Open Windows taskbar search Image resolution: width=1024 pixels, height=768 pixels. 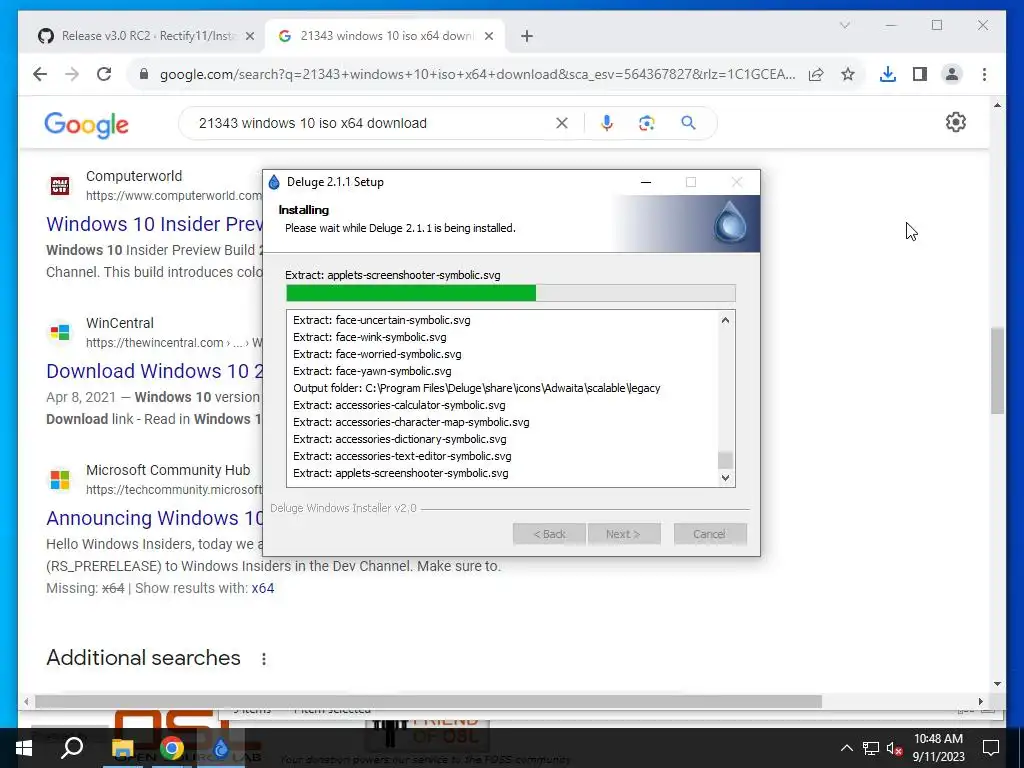tap(72, 748)
